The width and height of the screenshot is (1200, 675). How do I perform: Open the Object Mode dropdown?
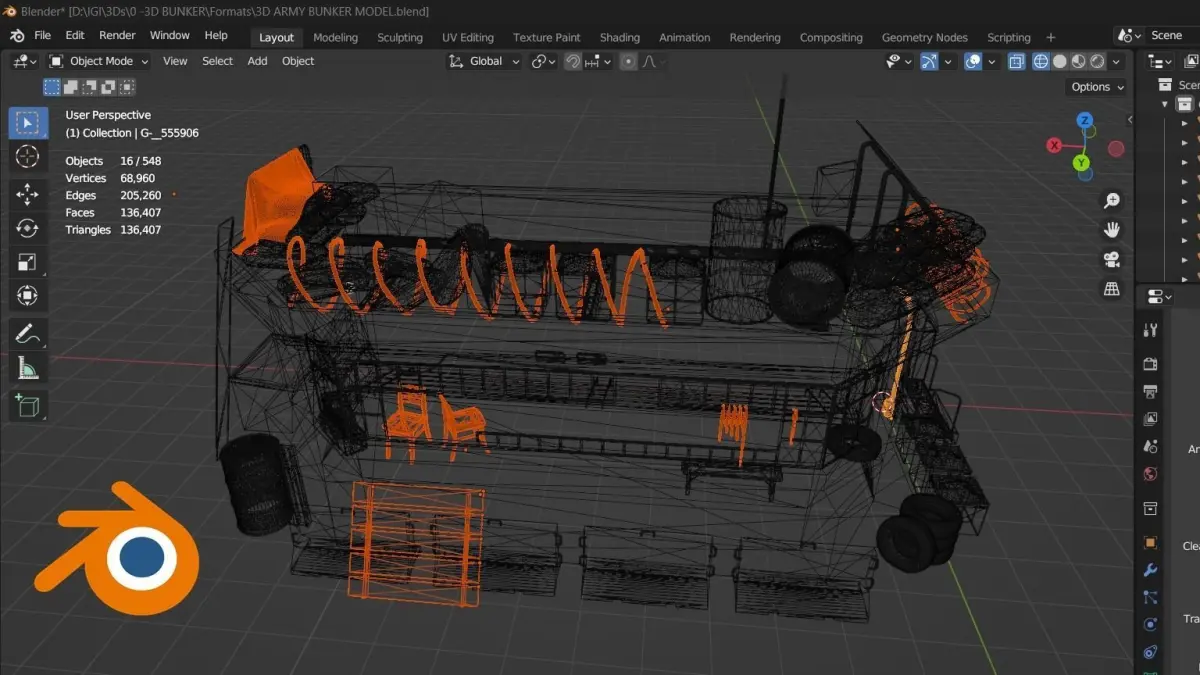click(98, 61)
